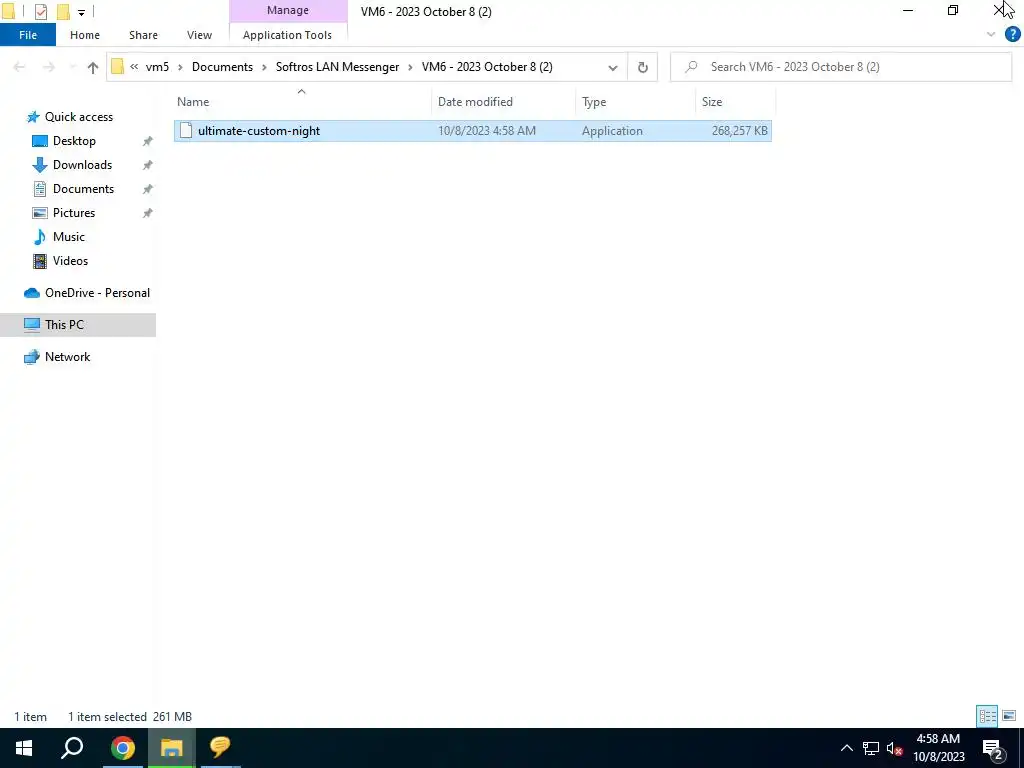Sort by the Type column header
This screenshot has width=1024, height=768.
click(x=635, y=102)
